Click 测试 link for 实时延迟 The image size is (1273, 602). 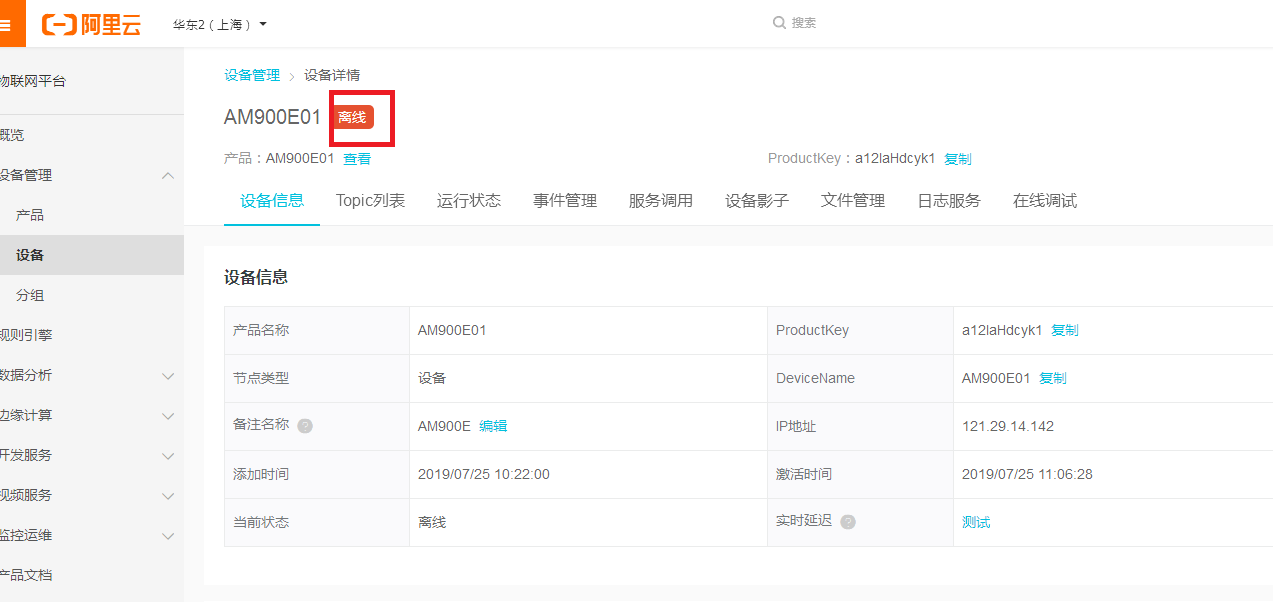[976, 522]
